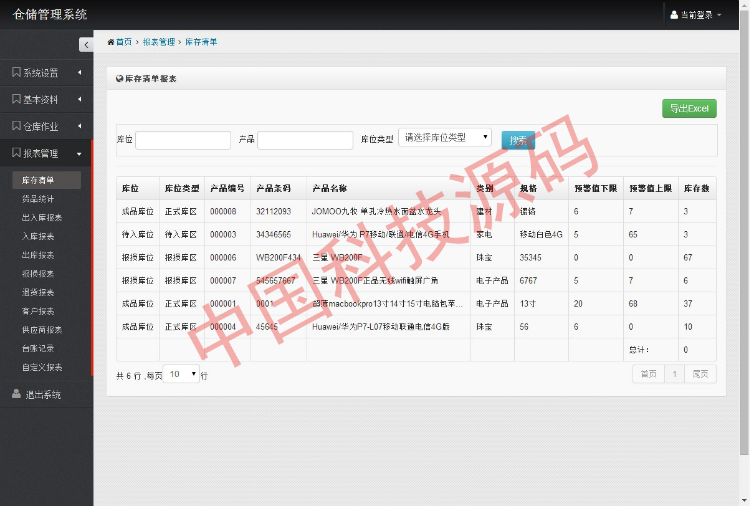Click the 仓库作业 bookmark icon
750x506 pixels.
coord(16,126)
